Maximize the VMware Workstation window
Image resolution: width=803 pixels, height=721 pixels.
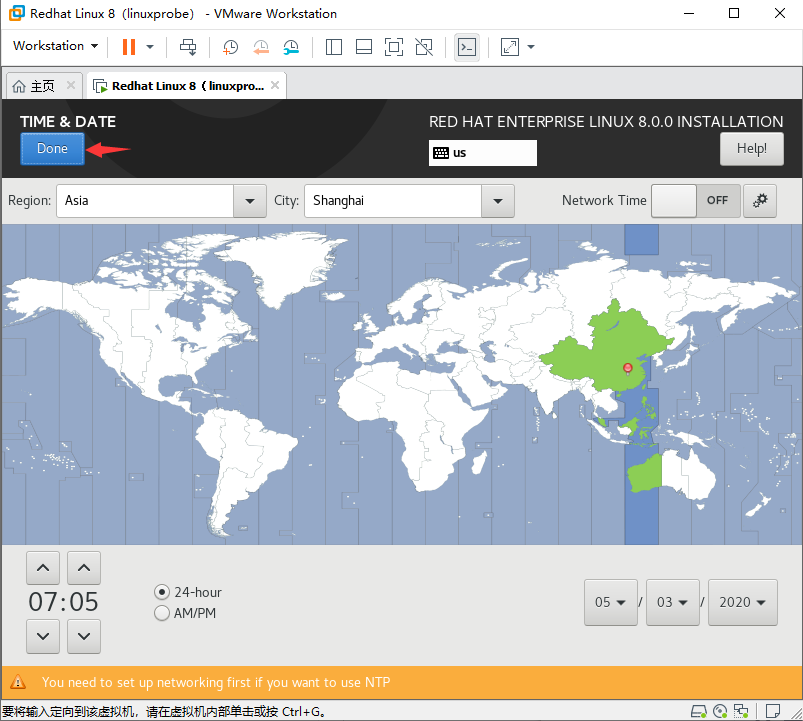[734, 13]
